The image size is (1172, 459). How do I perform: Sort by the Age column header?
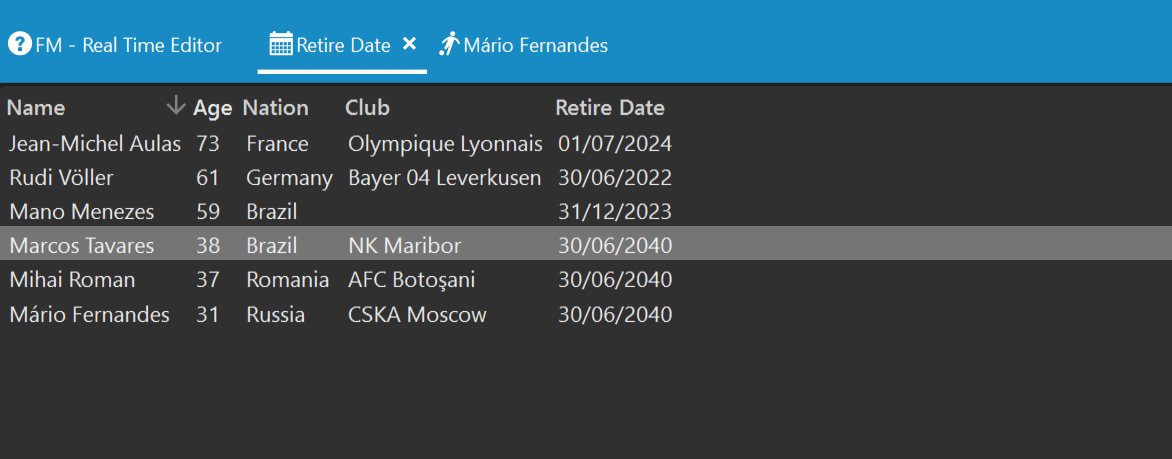[213, 108]
